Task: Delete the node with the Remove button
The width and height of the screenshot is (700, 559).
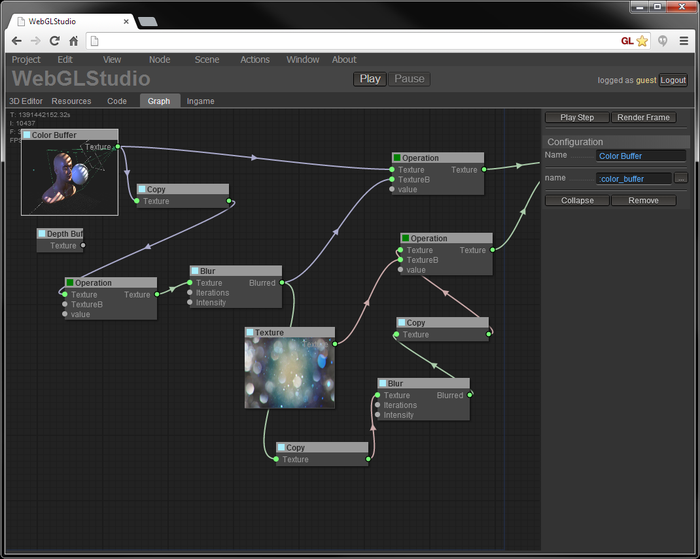Action: coord(643,200)
